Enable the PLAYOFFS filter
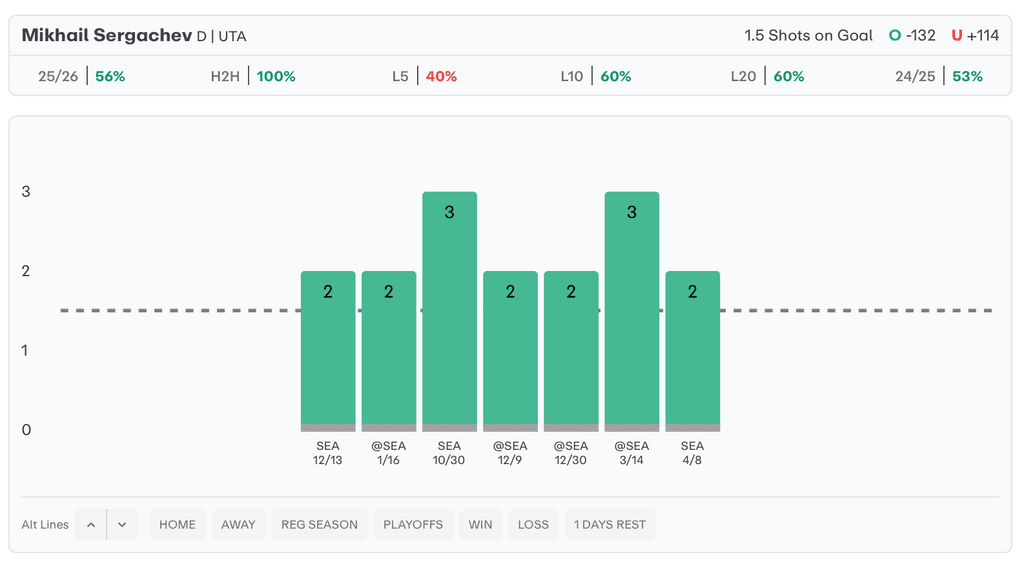 pyautogui.click(x=413, y=525)
